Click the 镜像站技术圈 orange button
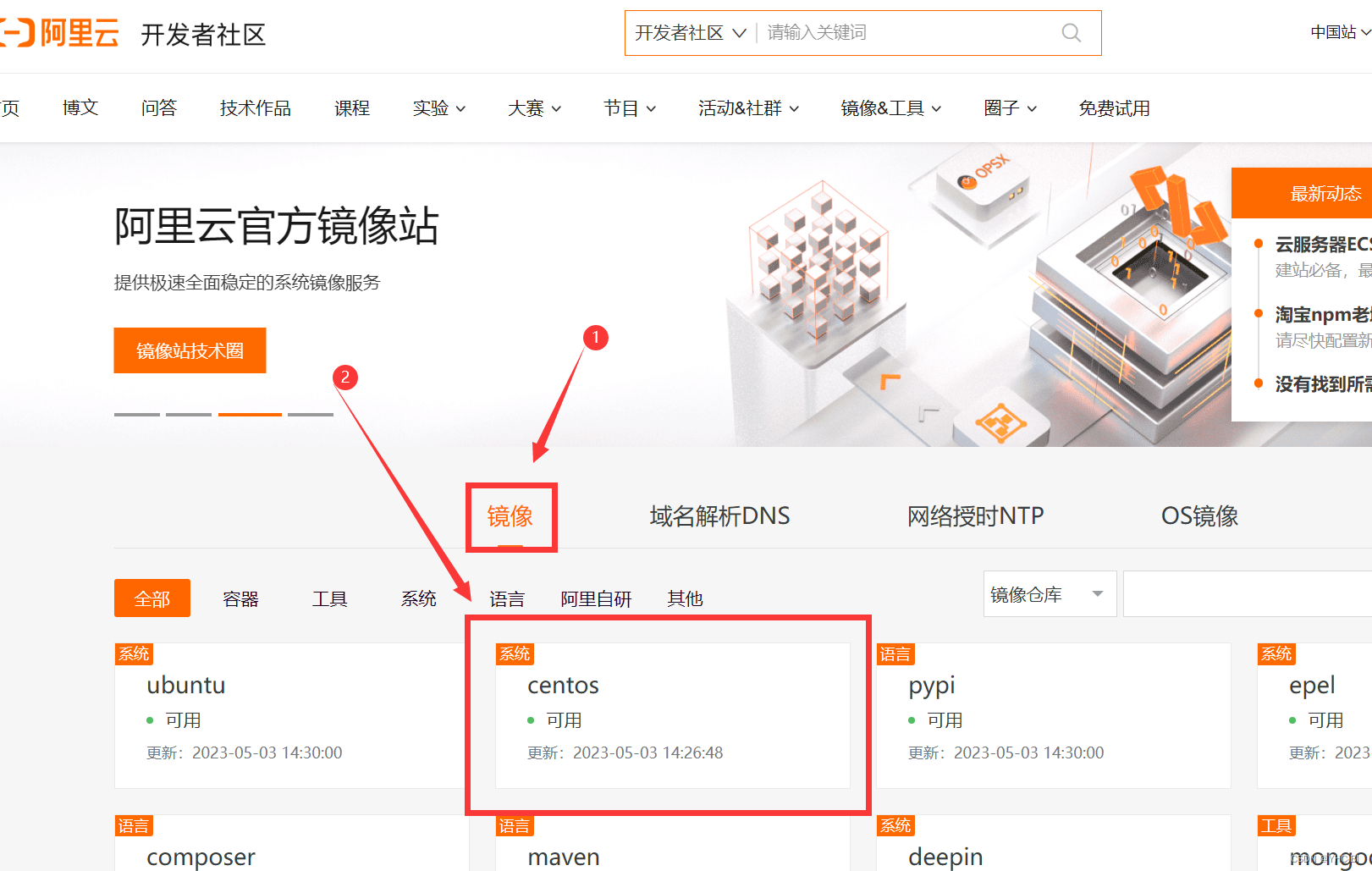Viewport: 1372px width, 871px height. coord(190,350)
